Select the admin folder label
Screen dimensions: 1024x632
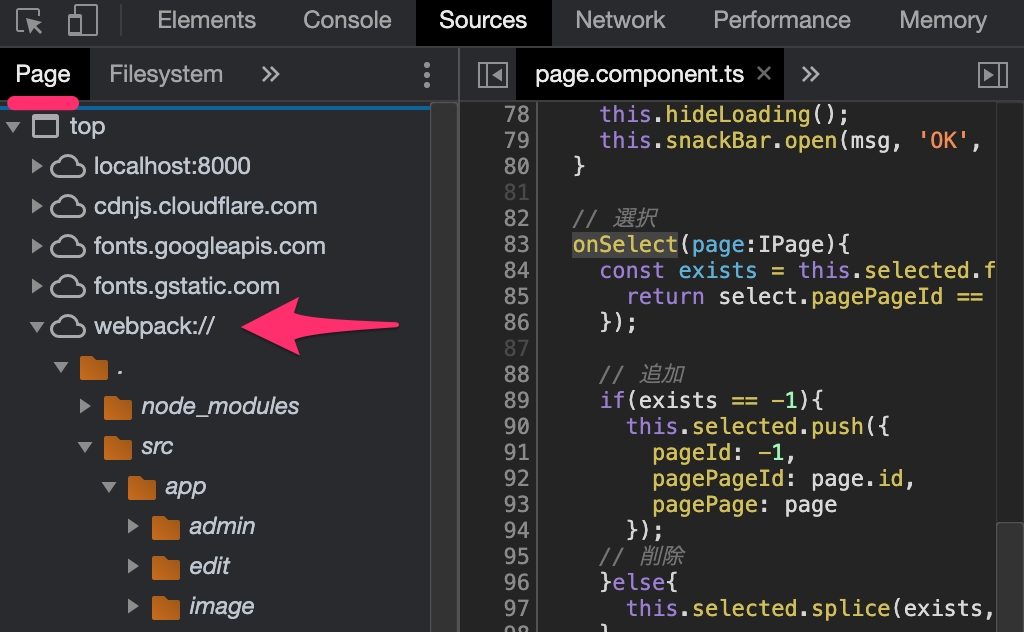(x=222, y=526)
